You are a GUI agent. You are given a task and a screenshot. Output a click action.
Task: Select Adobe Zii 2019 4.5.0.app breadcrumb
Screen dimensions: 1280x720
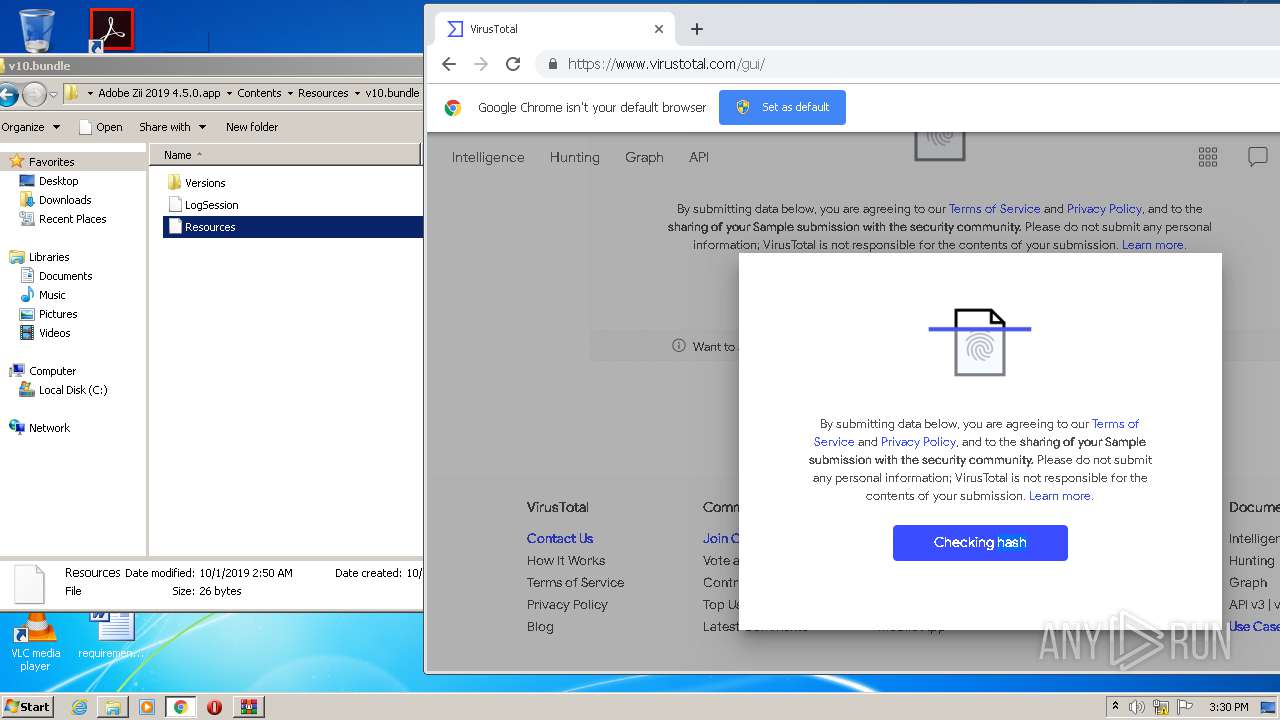(x=159, y=93)
